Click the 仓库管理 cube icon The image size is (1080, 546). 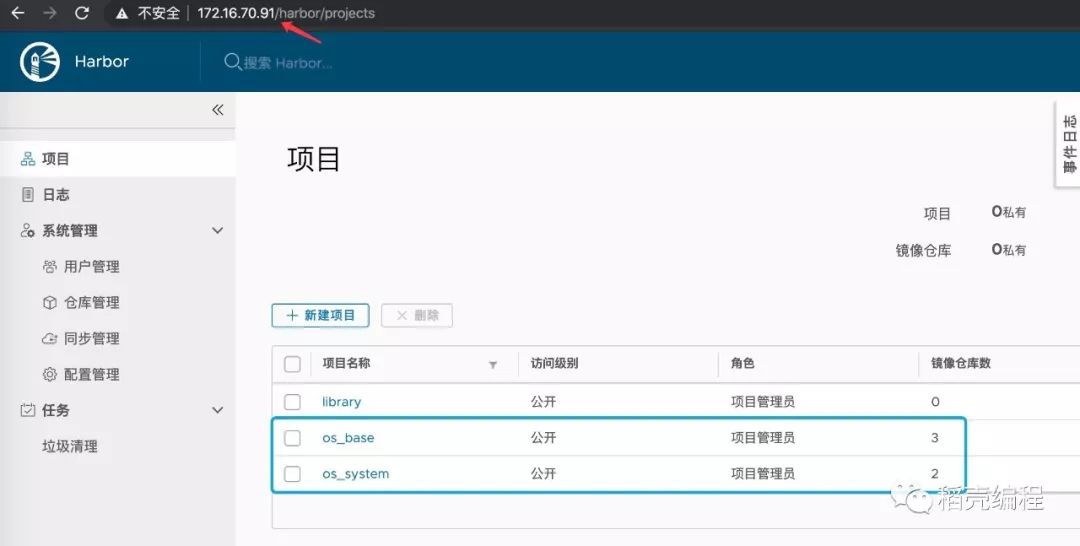(x=50, y=302)
